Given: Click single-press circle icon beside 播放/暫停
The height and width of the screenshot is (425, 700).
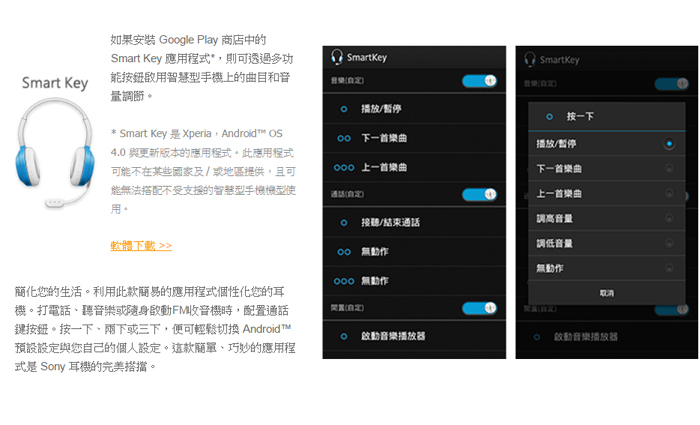Looking at the screenshot, I should tap(344, 109).
